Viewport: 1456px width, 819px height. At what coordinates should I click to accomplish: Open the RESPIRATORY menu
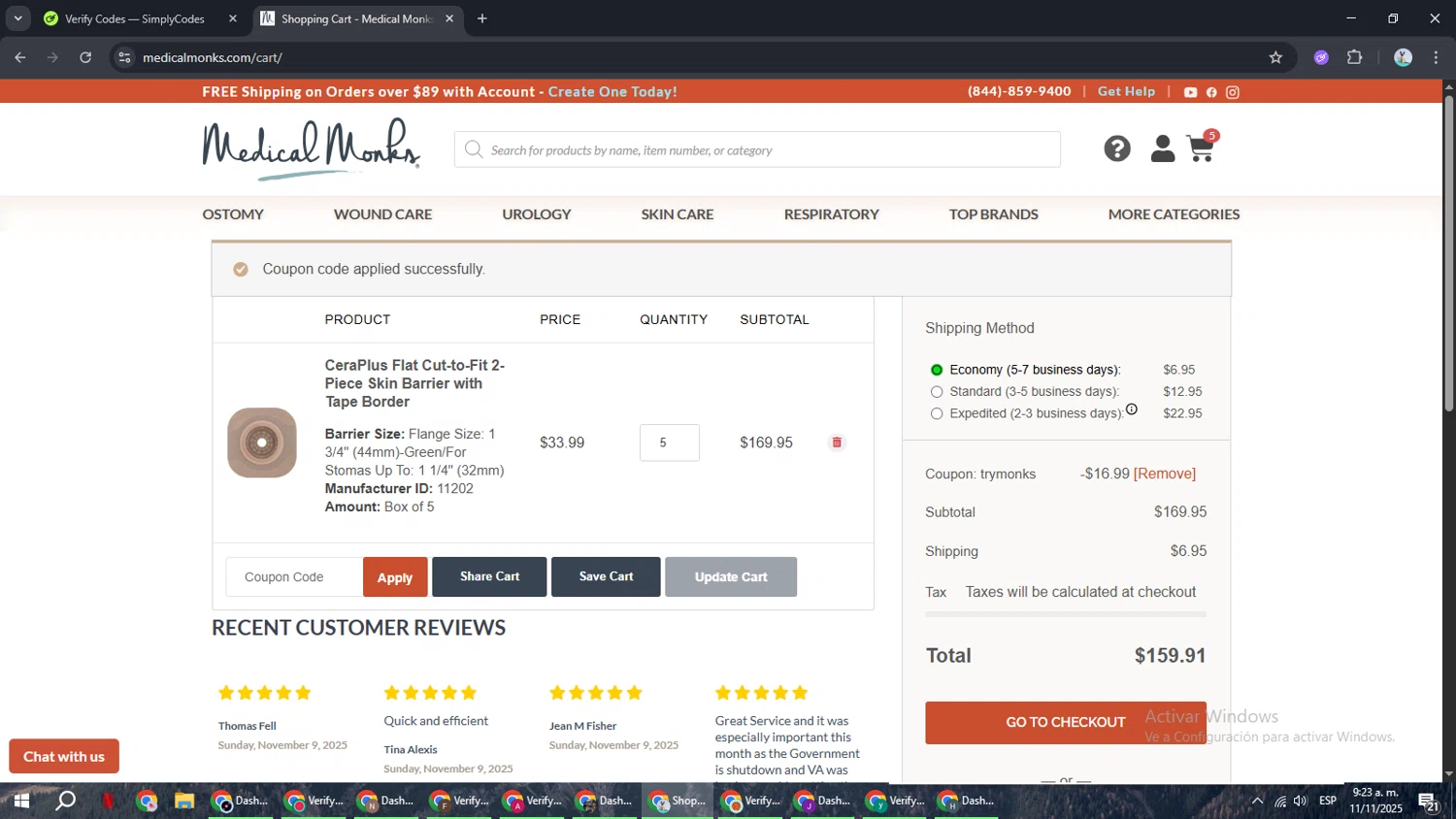click(832, 214)
